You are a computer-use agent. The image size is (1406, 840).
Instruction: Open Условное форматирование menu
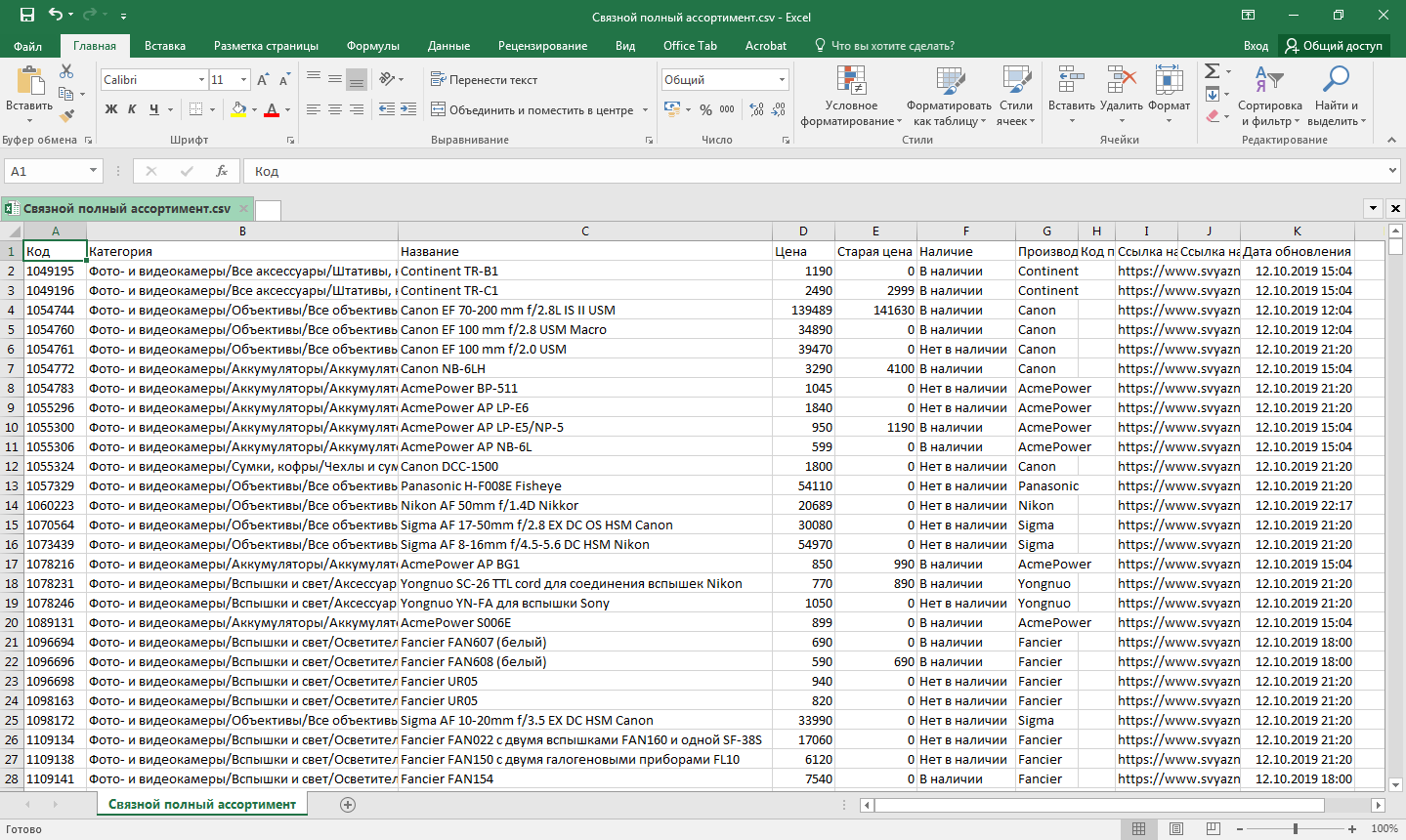pyautogui.click(x=851, y=96)
